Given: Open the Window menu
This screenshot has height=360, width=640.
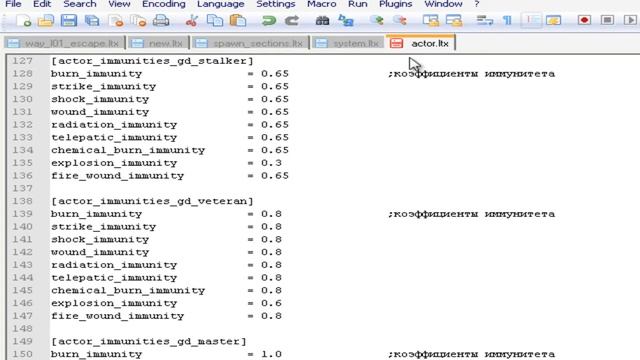Looking at the screenshot, I should coord(443,4).
